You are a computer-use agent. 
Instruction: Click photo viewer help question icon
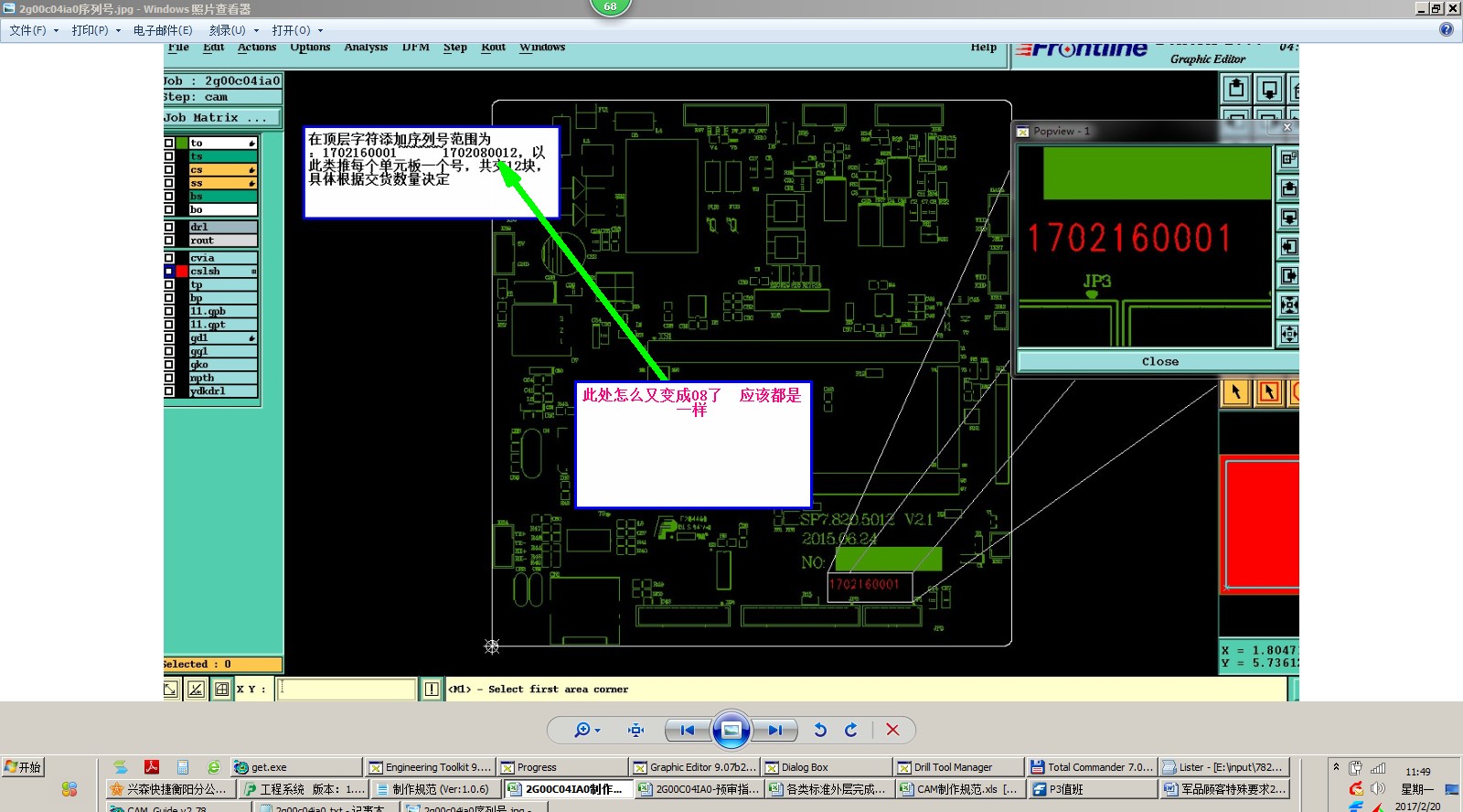click(x=1446, y=29)
